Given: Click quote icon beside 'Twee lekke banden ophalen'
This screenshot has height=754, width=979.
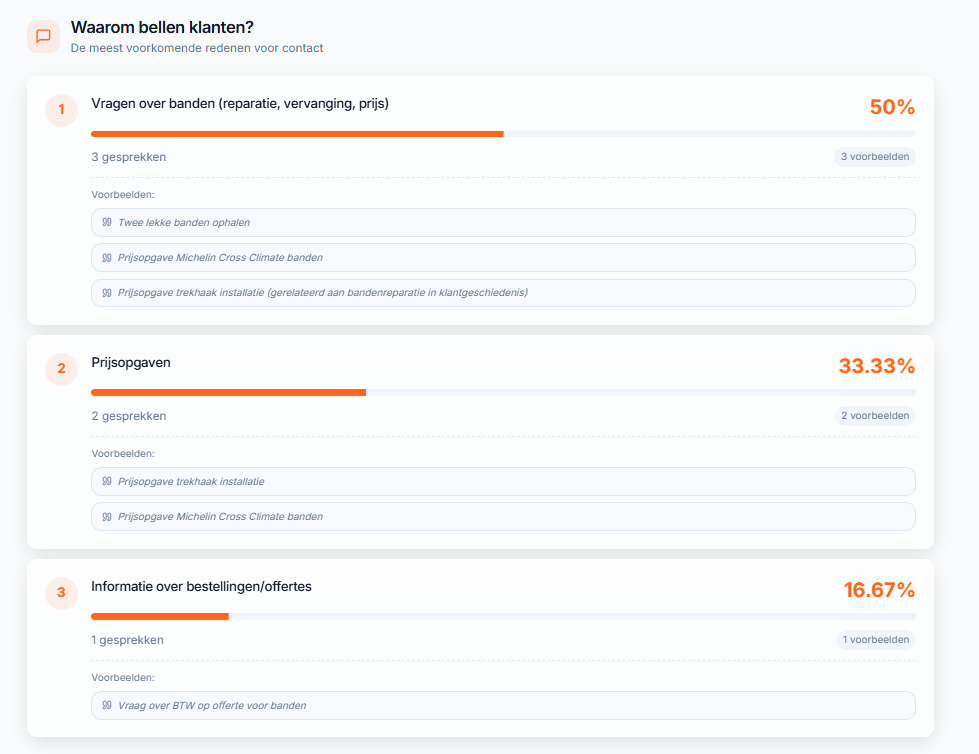Looking at the screenshot, I should tap(107, 222).
